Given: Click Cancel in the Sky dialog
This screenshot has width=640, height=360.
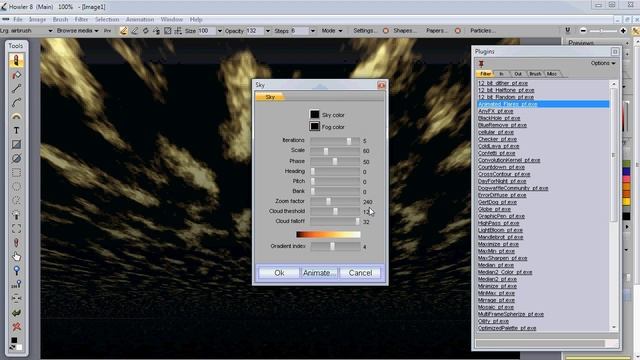Looking at the screenshot, I should pos(360,273).
